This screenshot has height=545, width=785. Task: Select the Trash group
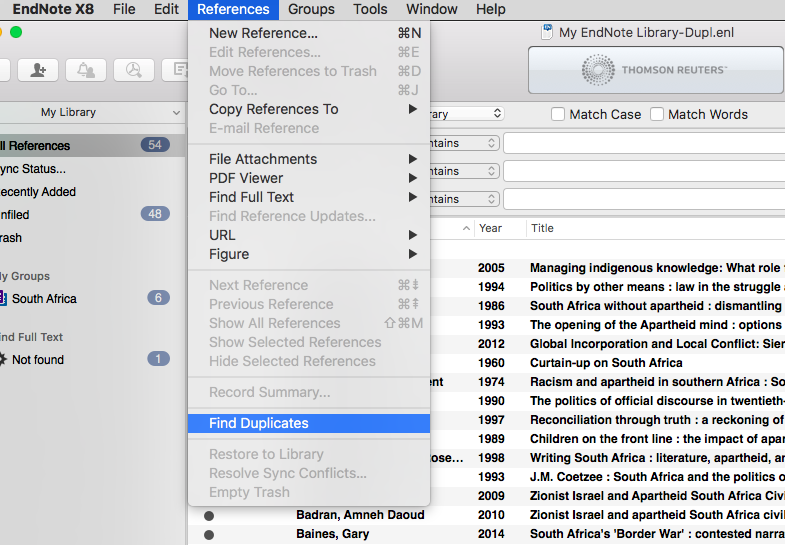pyautogui.click(x=93, y=238)
